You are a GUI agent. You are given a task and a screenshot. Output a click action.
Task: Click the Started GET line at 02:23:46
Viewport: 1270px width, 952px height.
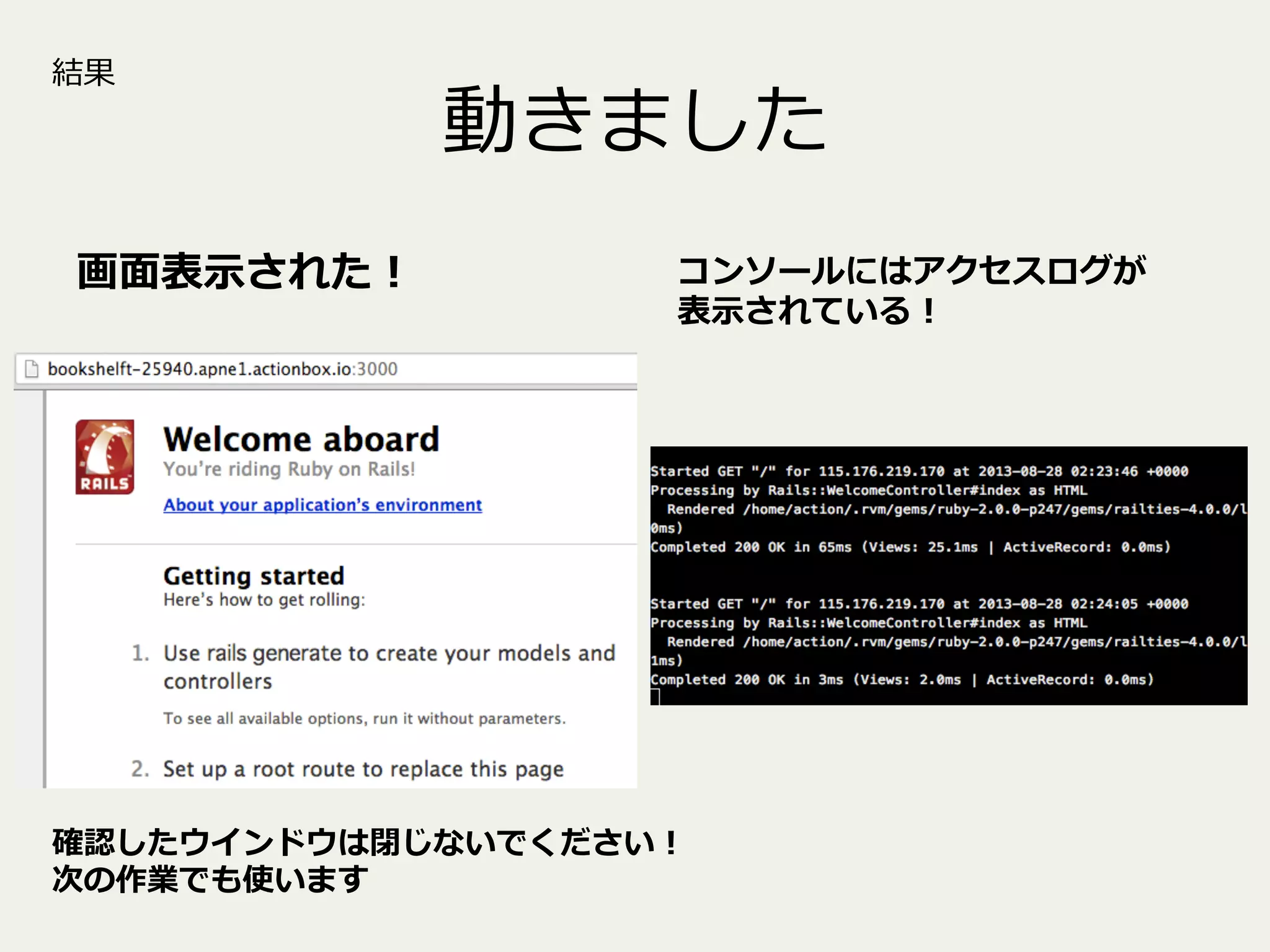[919, 472]
